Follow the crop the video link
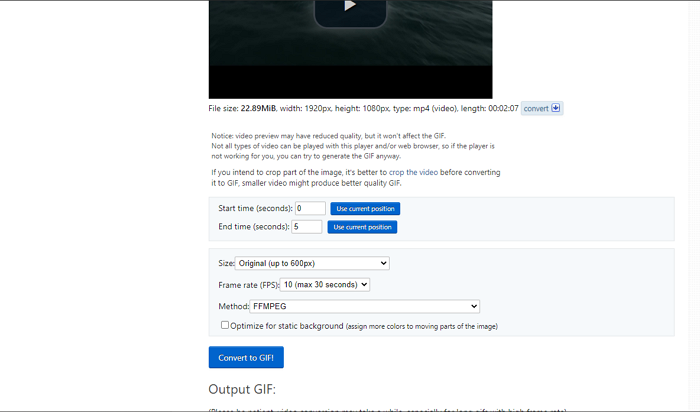The width and height of the screenshot is (700, 412). [413, 172]
